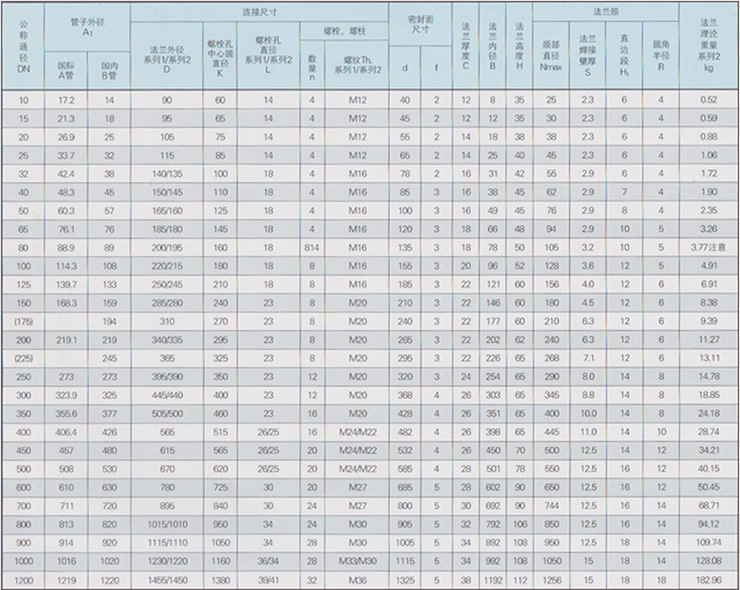Select the 814 bolt count cell

pos(311,245)
